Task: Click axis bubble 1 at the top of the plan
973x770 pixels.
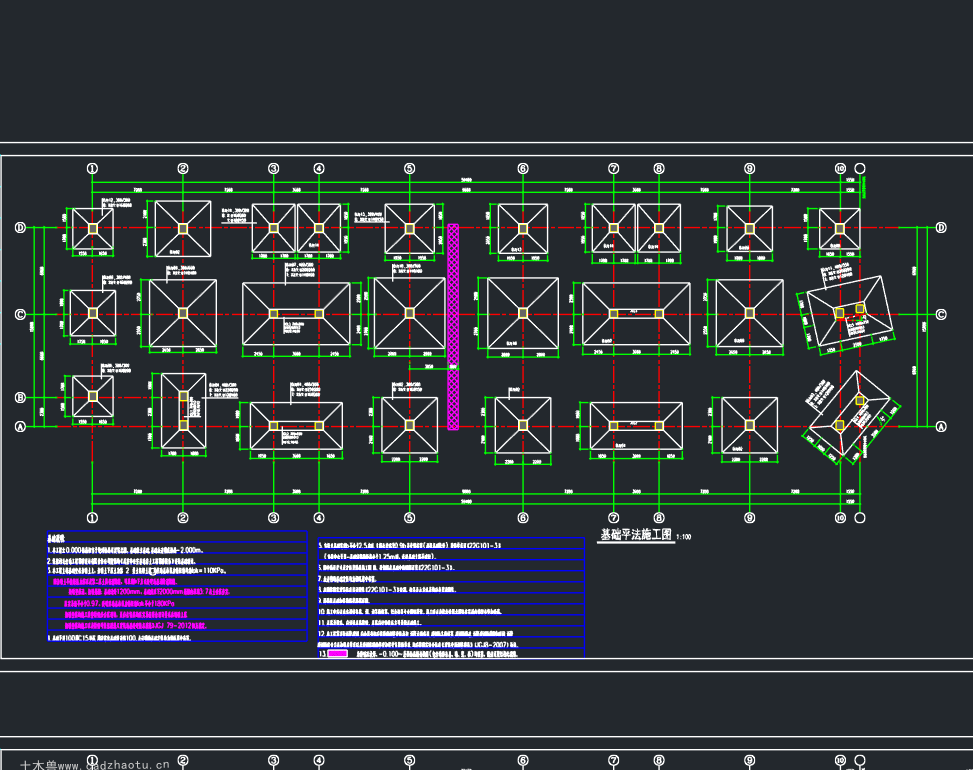Action: (x=92, y=168)
